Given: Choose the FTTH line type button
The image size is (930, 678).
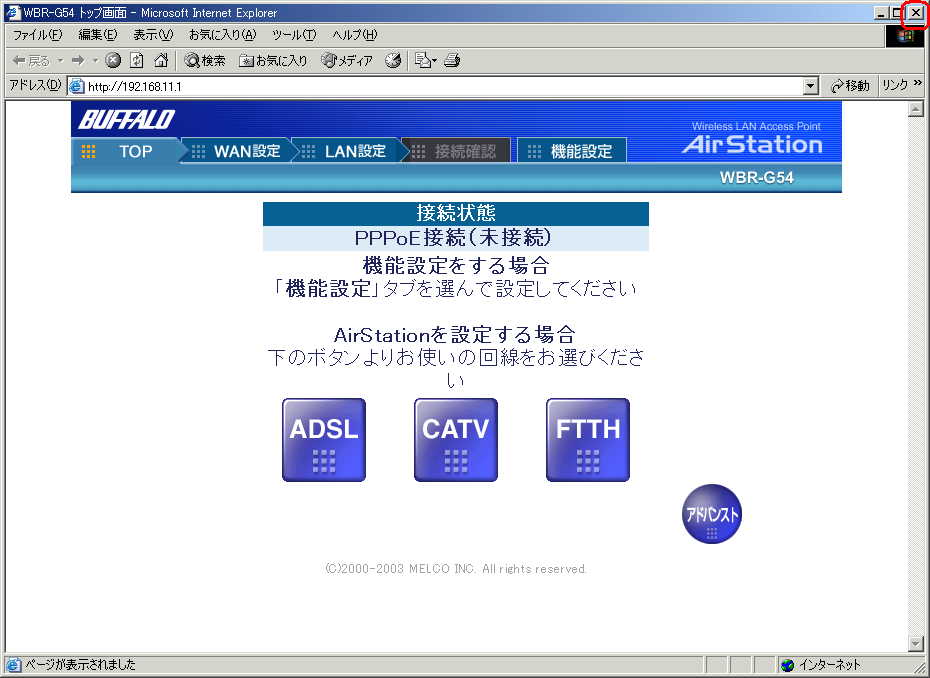Looking at the screenshot, I should pyautogui.click(x=588, y=440).
